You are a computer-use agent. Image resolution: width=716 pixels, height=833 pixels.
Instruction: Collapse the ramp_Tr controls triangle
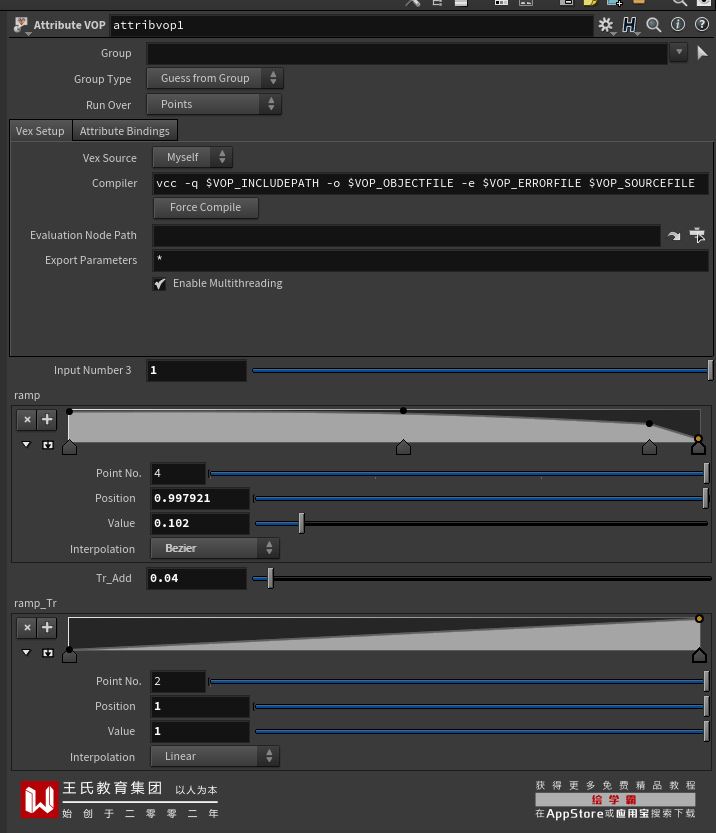26,652
